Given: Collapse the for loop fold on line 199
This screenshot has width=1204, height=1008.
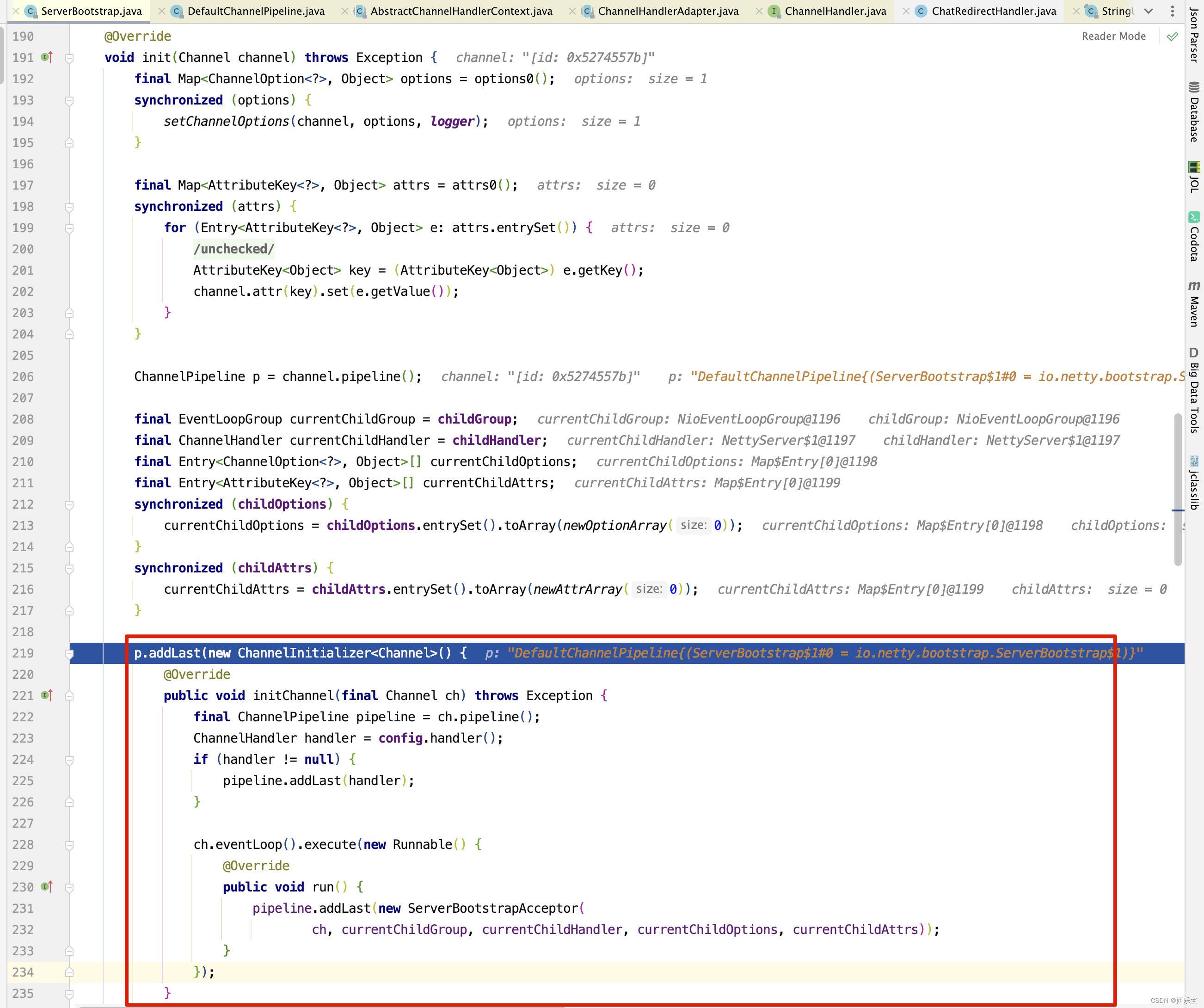Looking at the screenshot, I should click(69, 228).
